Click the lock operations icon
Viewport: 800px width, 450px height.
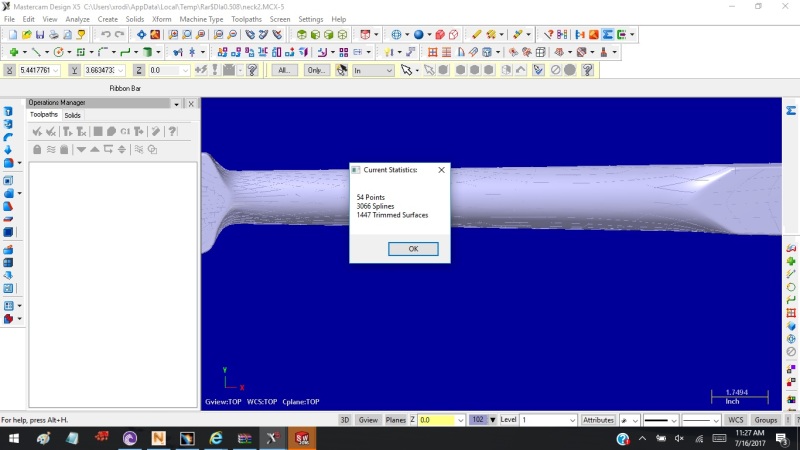click(x=37, y=149)
